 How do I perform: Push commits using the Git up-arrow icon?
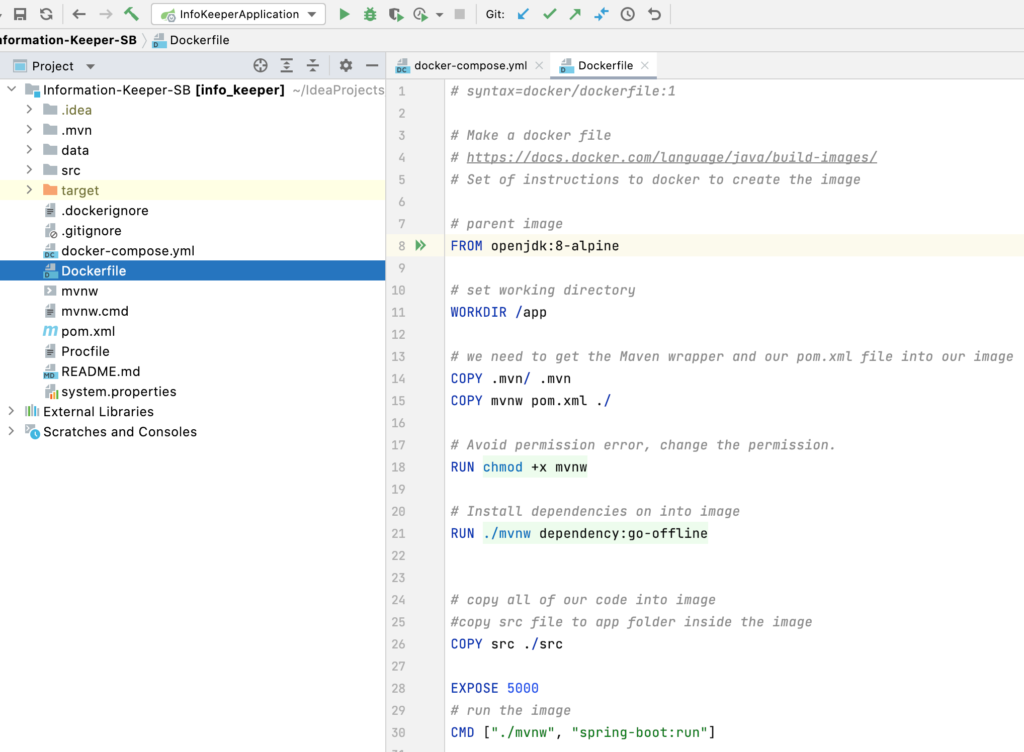click(574, 13)
